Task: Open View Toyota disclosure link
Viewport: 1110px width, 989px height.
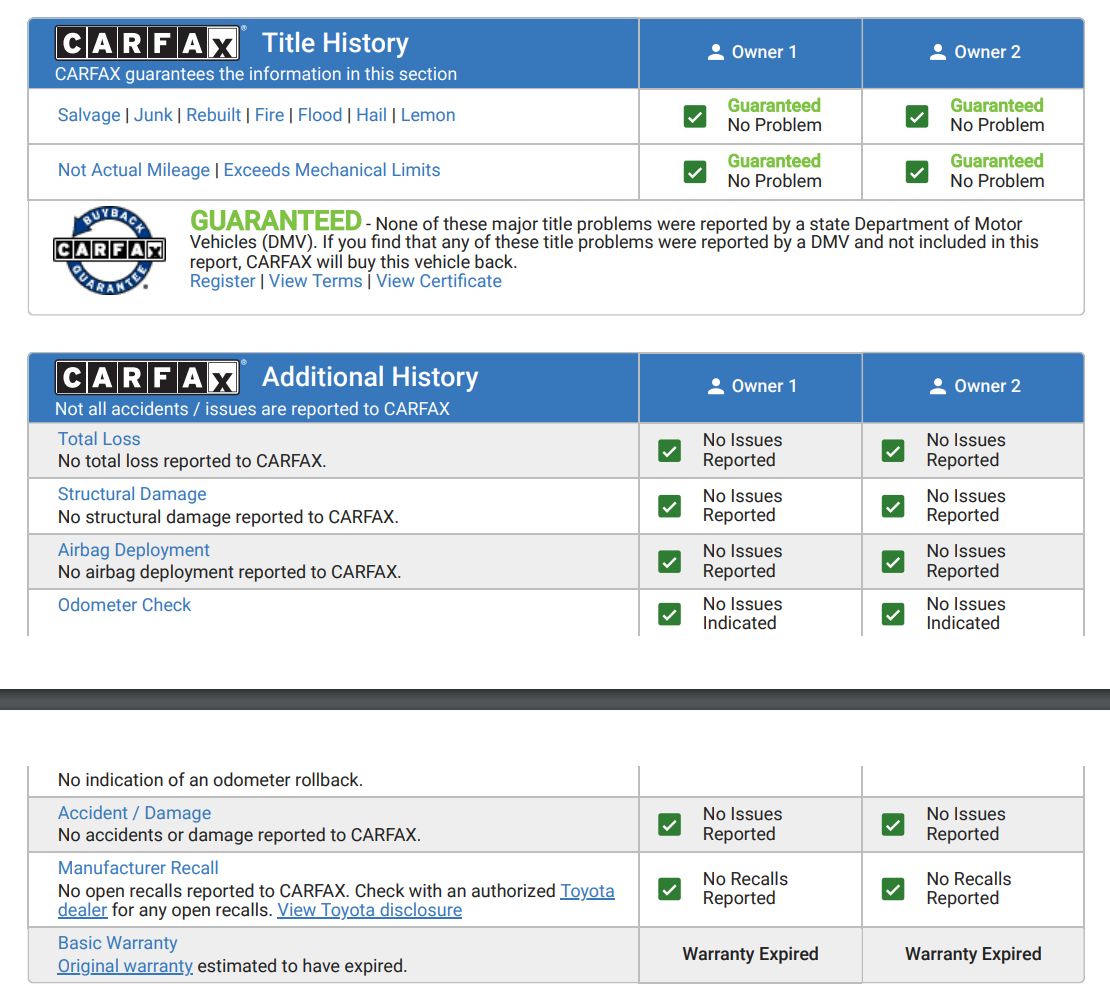Action: (x=369, y=910)
